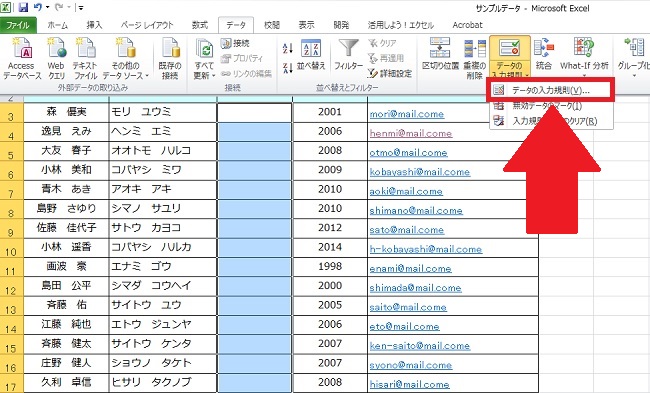This screenshot has height=393, width=650.
Task: Click cell containing 島田 公平
Action: 66,286
